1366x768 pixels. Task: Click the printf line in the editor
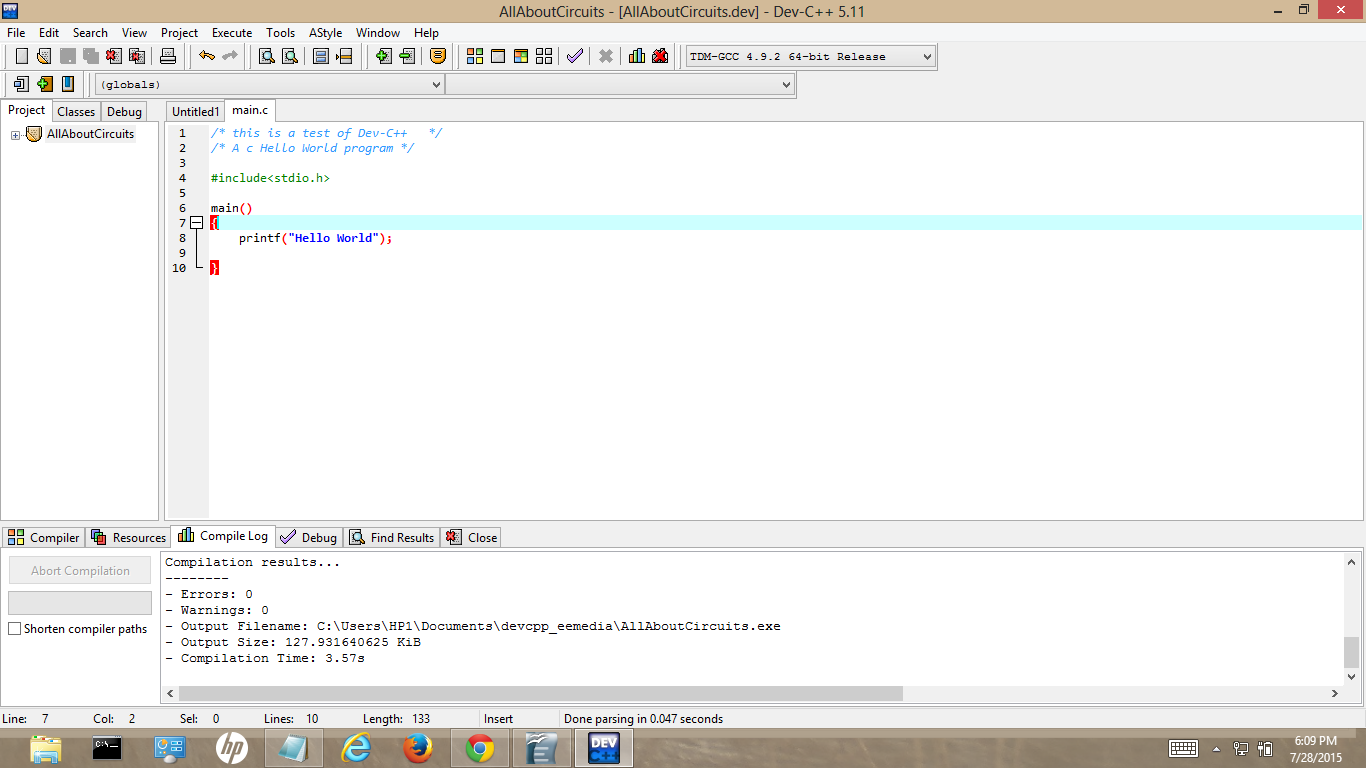click(315, 238)
